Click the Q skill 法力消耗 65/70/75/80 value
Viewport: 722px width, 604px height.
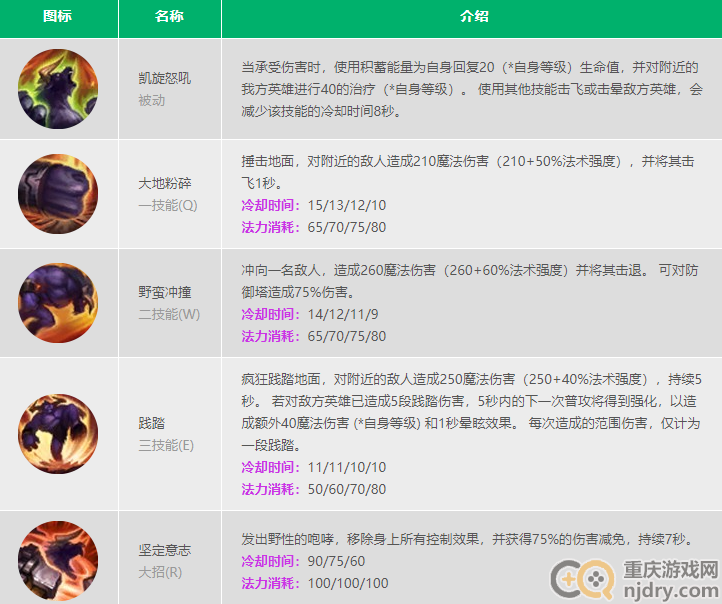pyautogui.click(x=347, y=227)
